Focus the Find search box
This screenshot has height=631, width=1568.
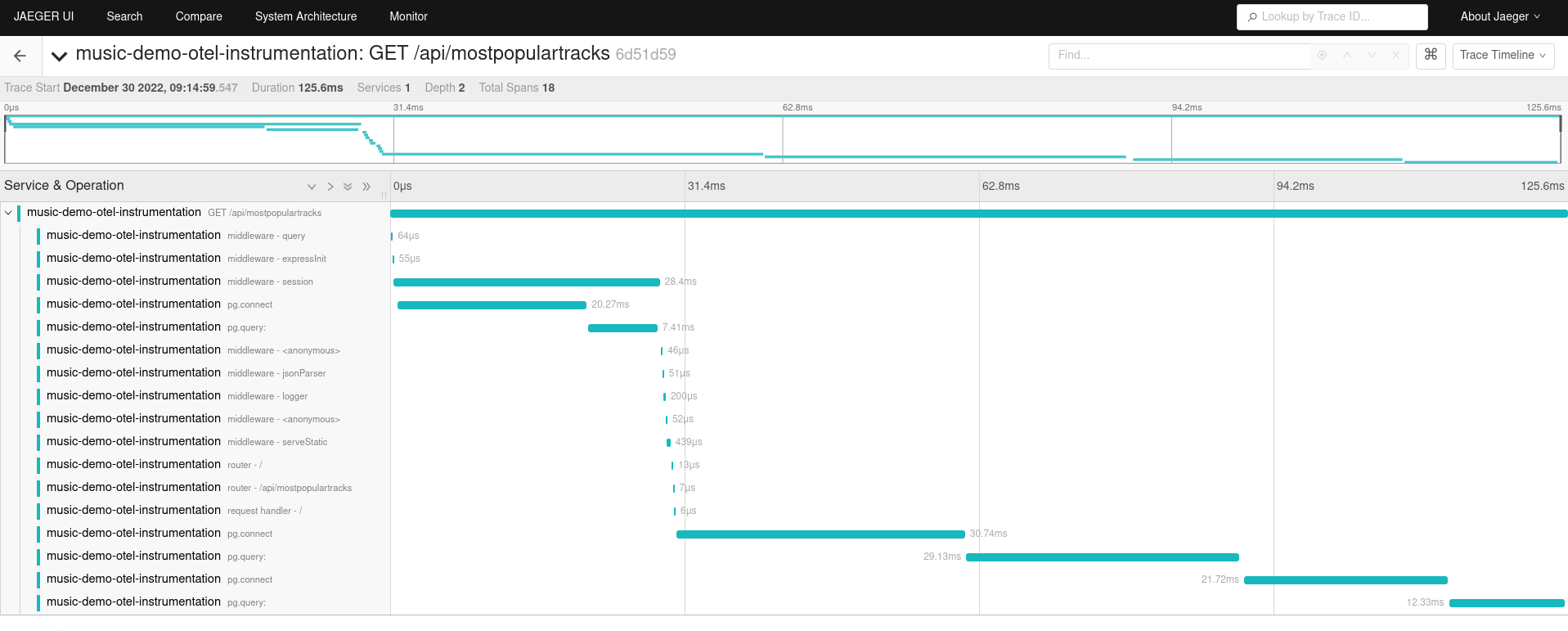pos(1179,55)
